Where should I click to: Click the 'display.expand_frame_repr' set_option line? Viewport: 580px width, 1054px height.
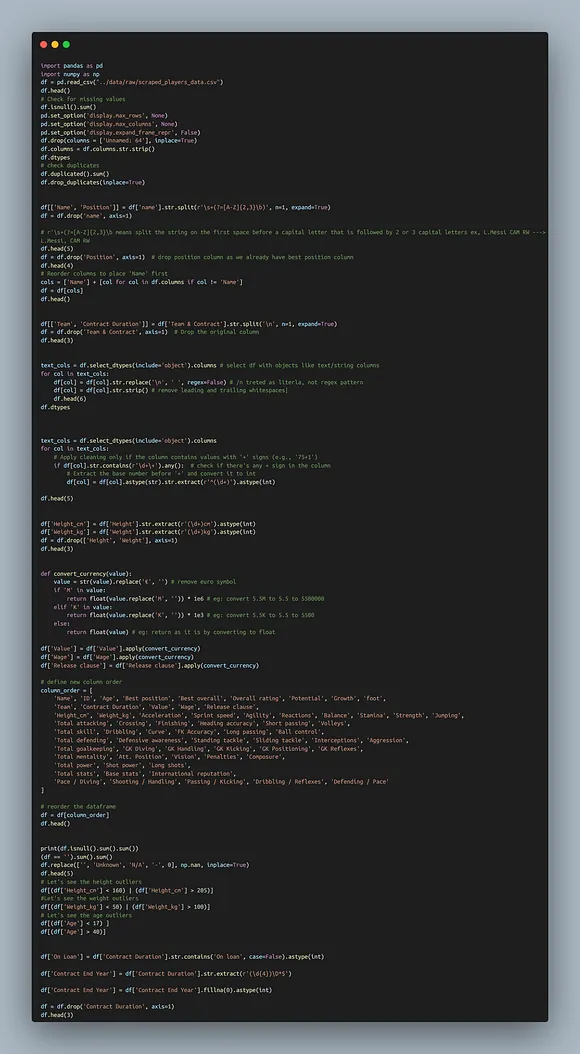pos(119,132)
